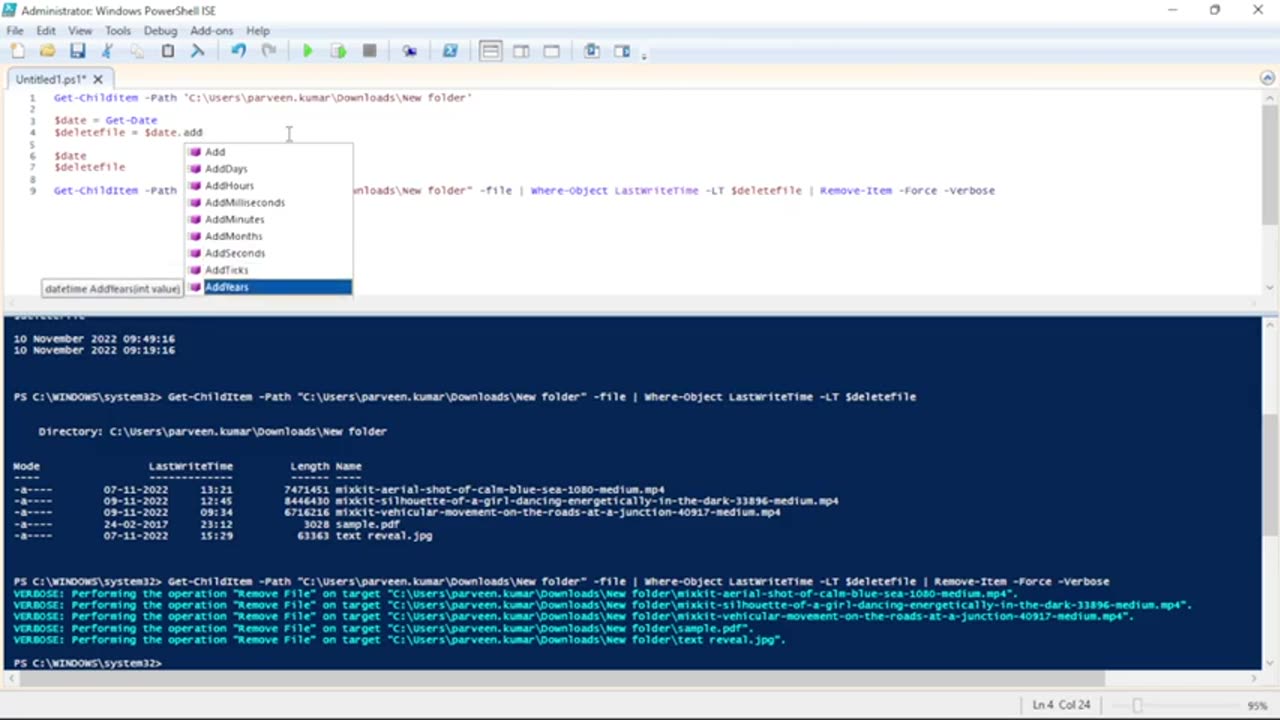Show script pane on top layout

coord(490,51)
